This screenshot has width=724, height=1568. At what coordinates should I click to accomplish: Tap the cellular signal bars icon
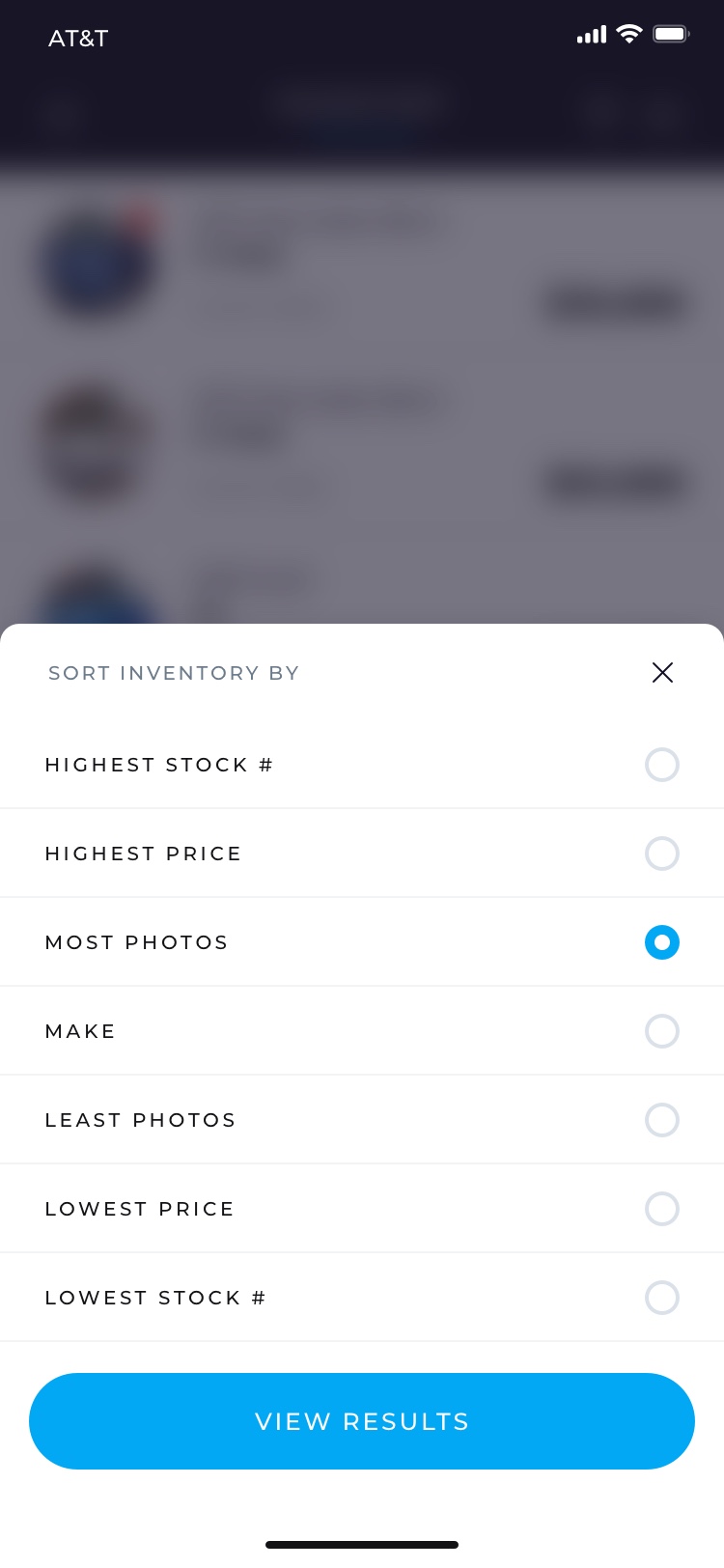click(x=592, y=36)
